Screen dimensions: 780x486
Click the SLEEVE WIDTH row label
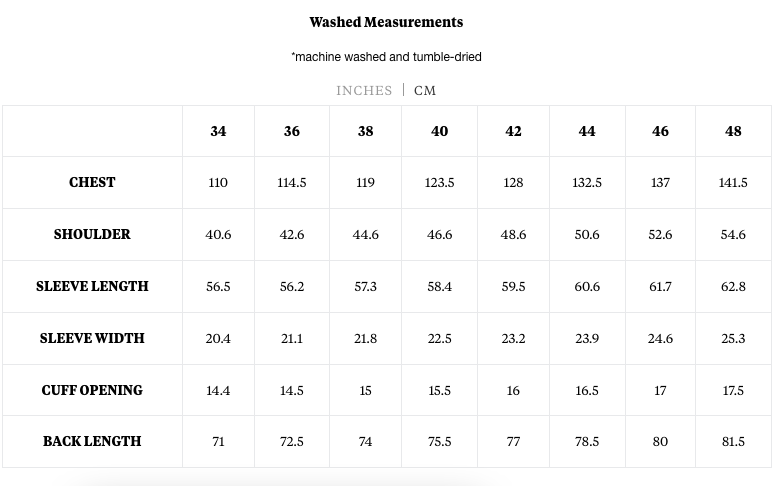92,338
